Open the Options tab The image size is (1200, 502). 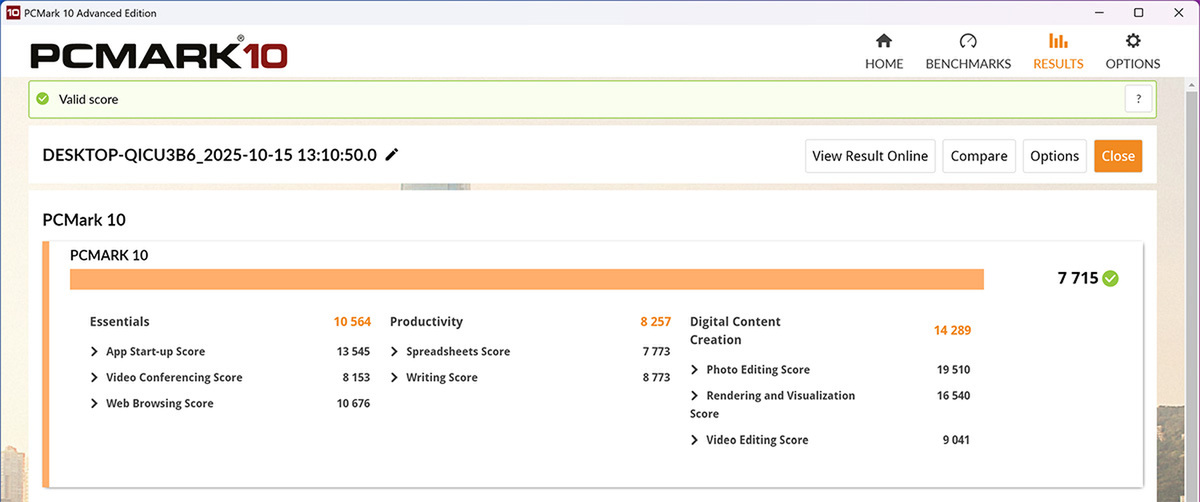(1133, 52)
